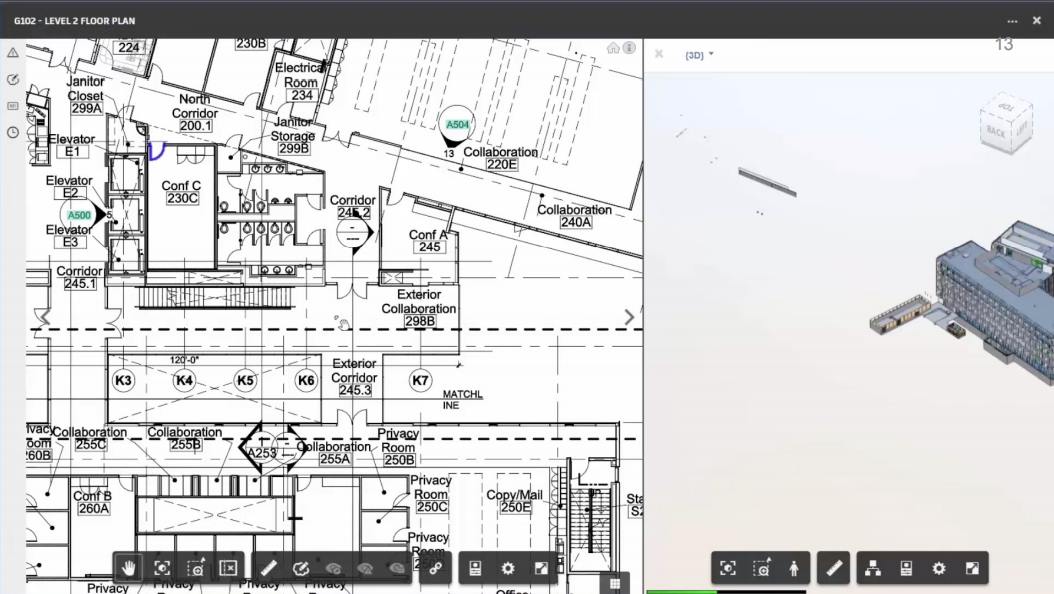This screenshot has height=594, width=1054.
Task: Activate Zoom Window in 3D viewer toolbar
Action: (x=761, y=568)
